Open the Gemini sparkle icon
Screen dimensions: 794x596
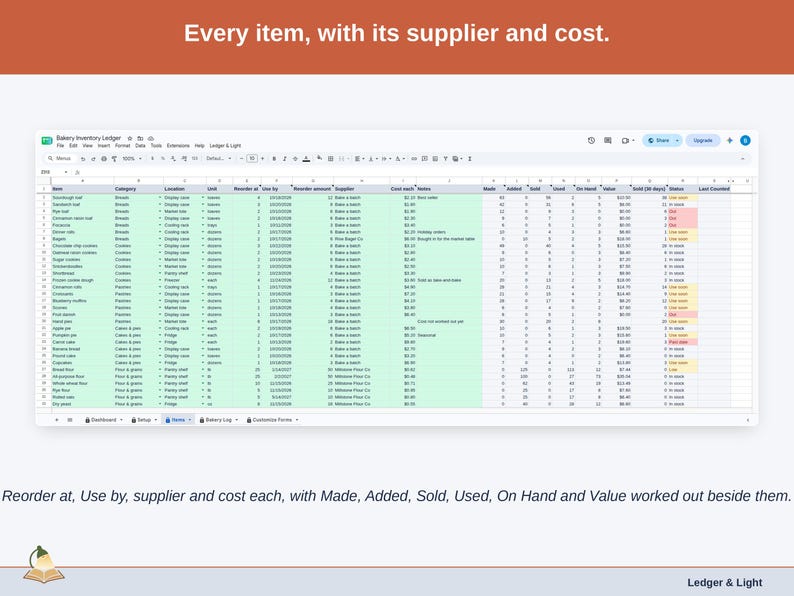[x=730, y=140]
